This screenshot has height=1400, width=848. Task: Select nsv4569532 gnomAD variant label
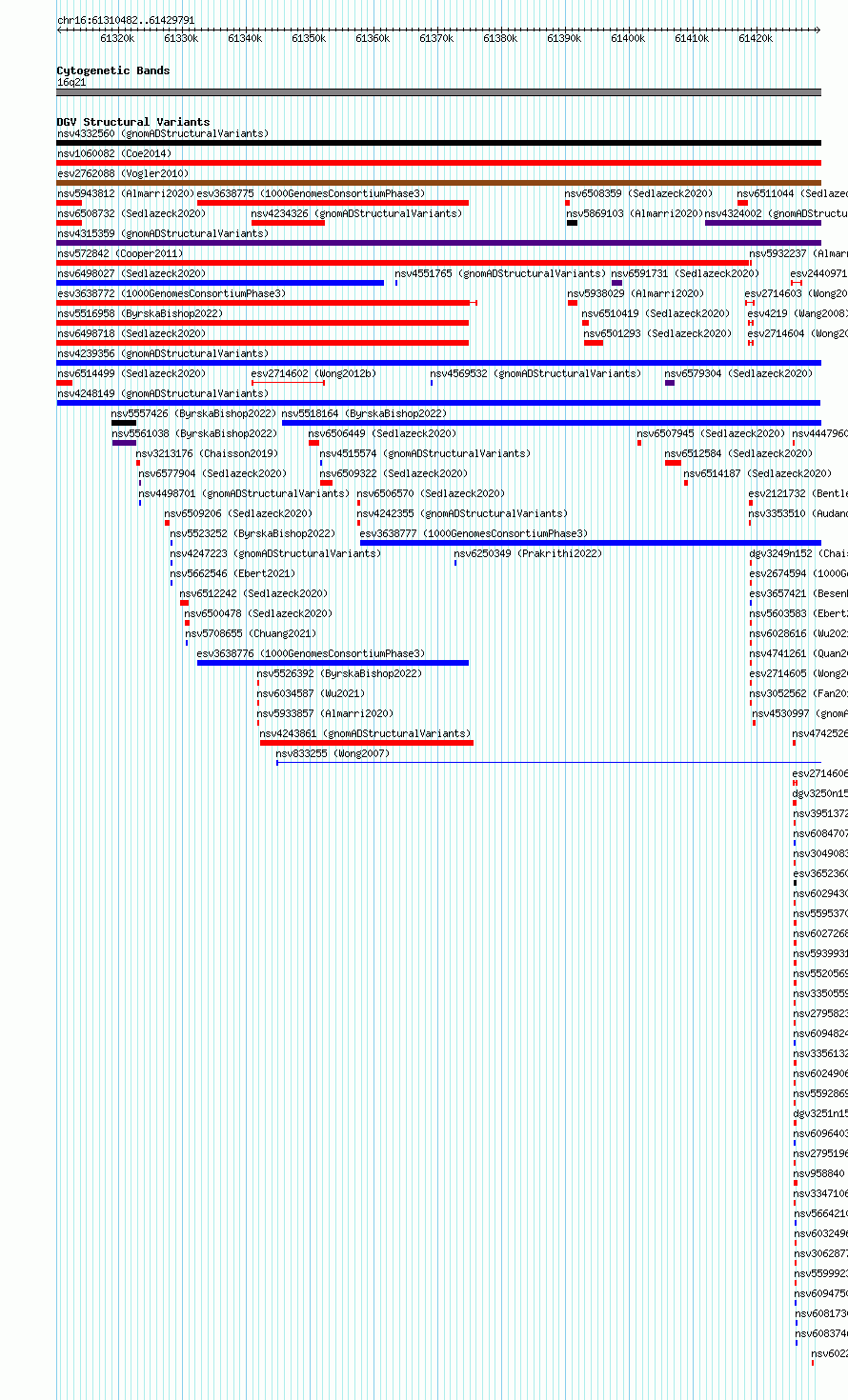[x=535, y=373]
